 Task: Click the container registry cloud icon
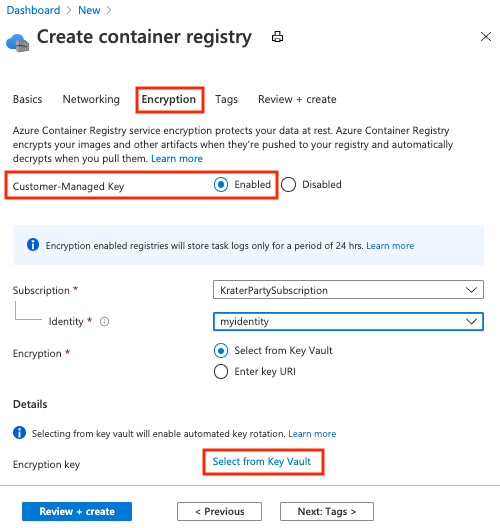pos(18,43)
